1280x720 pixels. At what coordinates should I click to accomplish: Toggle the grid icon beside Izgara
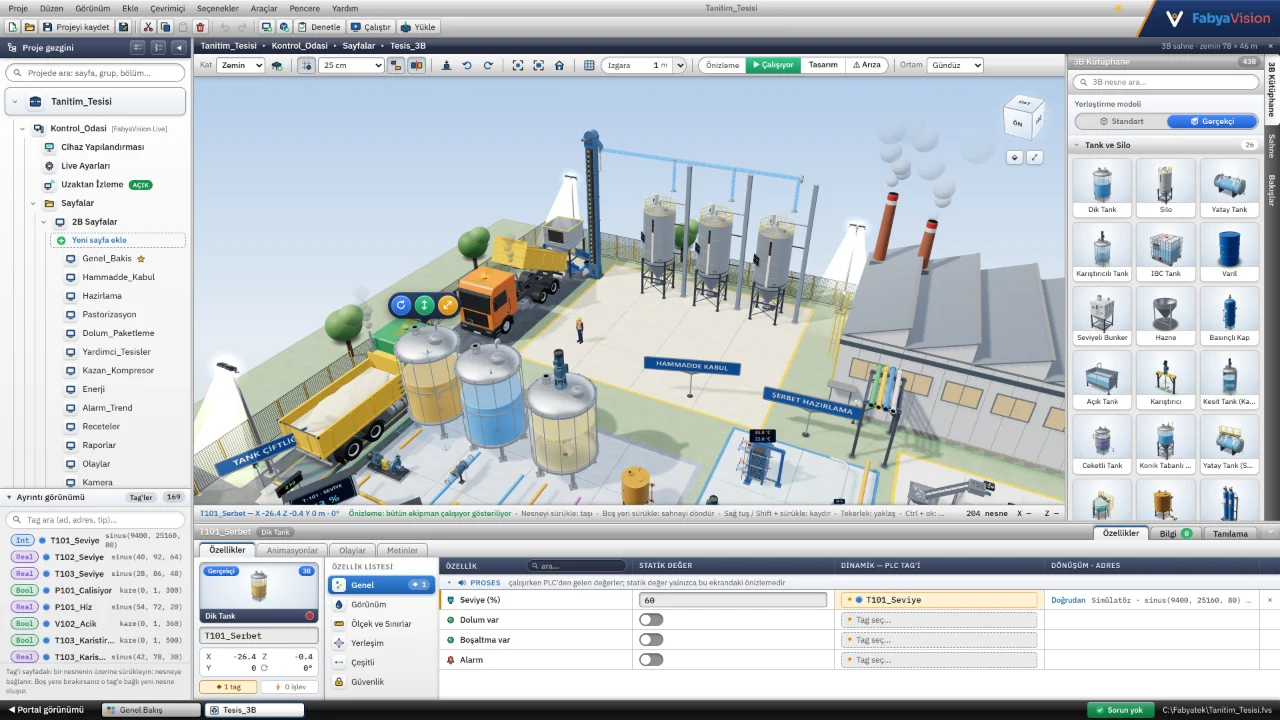pos(589,65)
